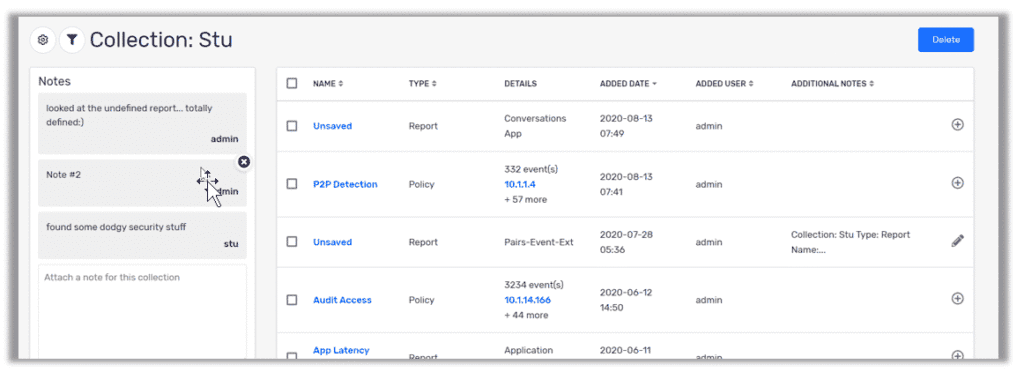Open the Unsaved report from 2020-07-28

click(x=332, y=241)
